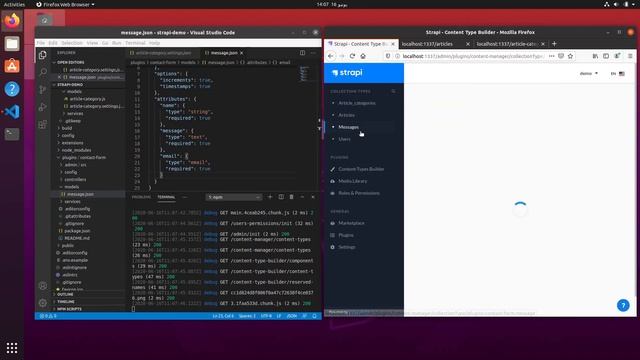Open Users collection type in Strapi
This screenshot has width=640, height=360.
[x=344, y=139]
